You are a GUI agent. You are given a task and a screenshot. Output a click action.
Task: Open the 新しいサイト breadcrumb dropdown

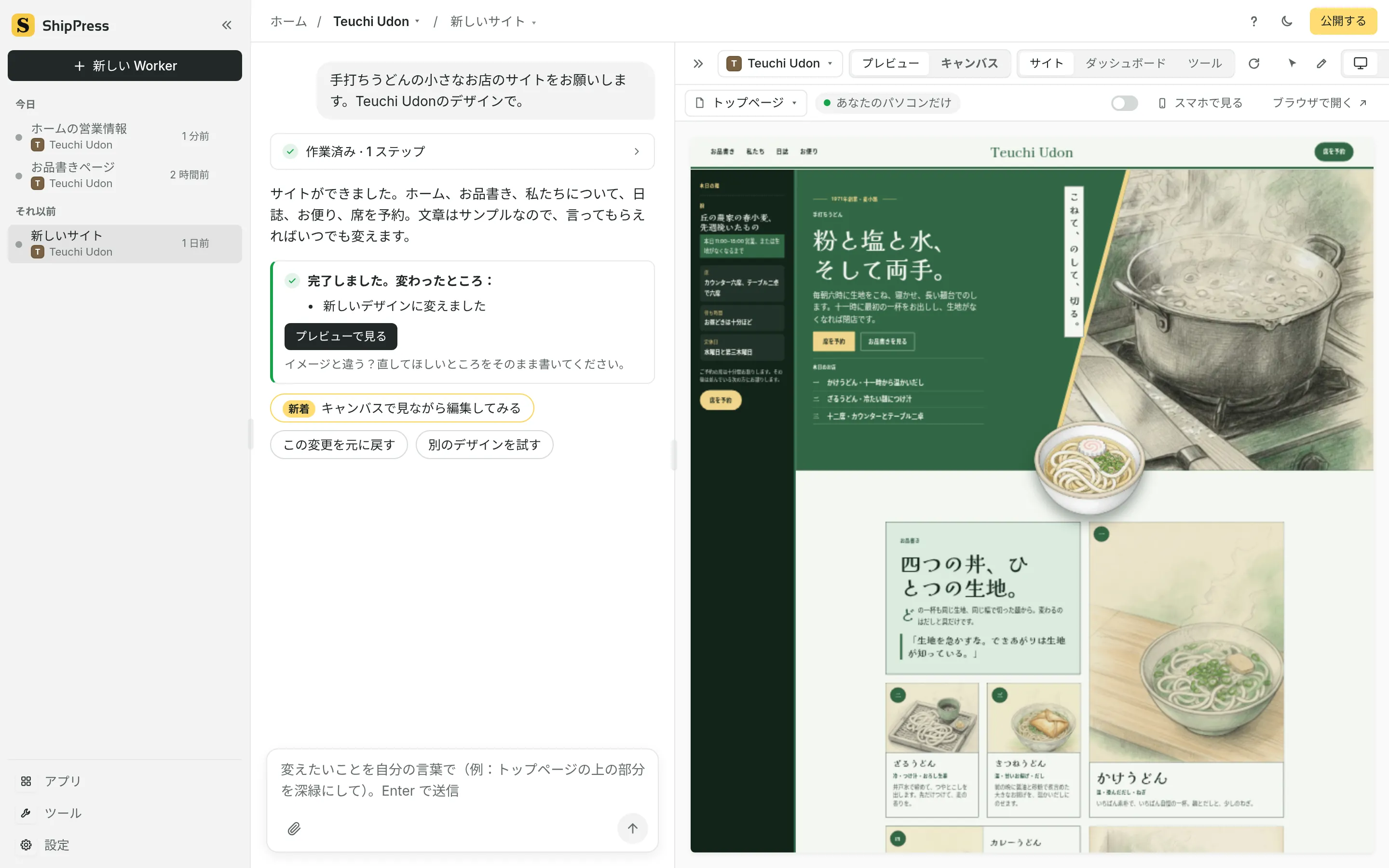tap(493, 22)
